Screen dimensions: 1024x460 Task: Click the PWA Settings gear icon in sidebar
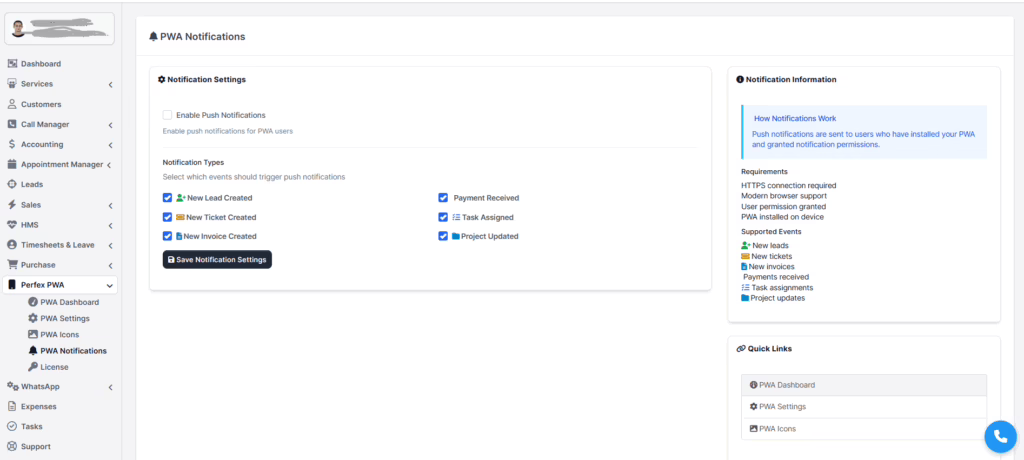[x=33, y=318]
